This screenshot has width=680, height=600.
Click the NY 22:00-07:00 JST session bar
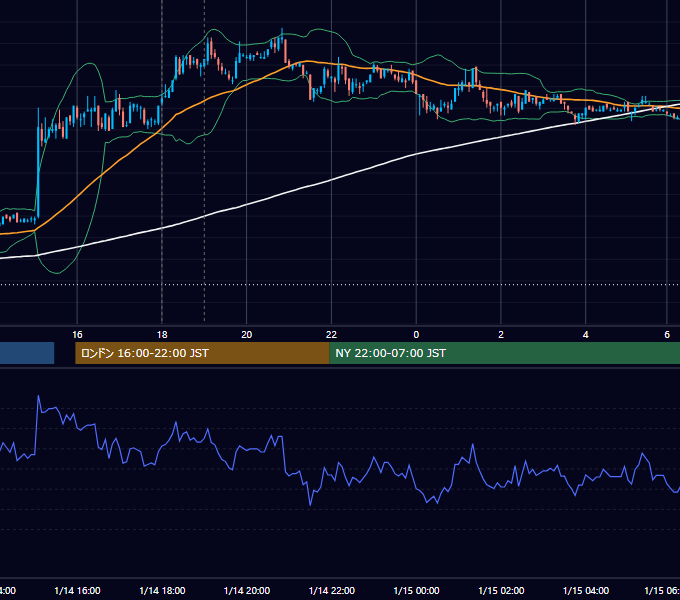point(504,353)
